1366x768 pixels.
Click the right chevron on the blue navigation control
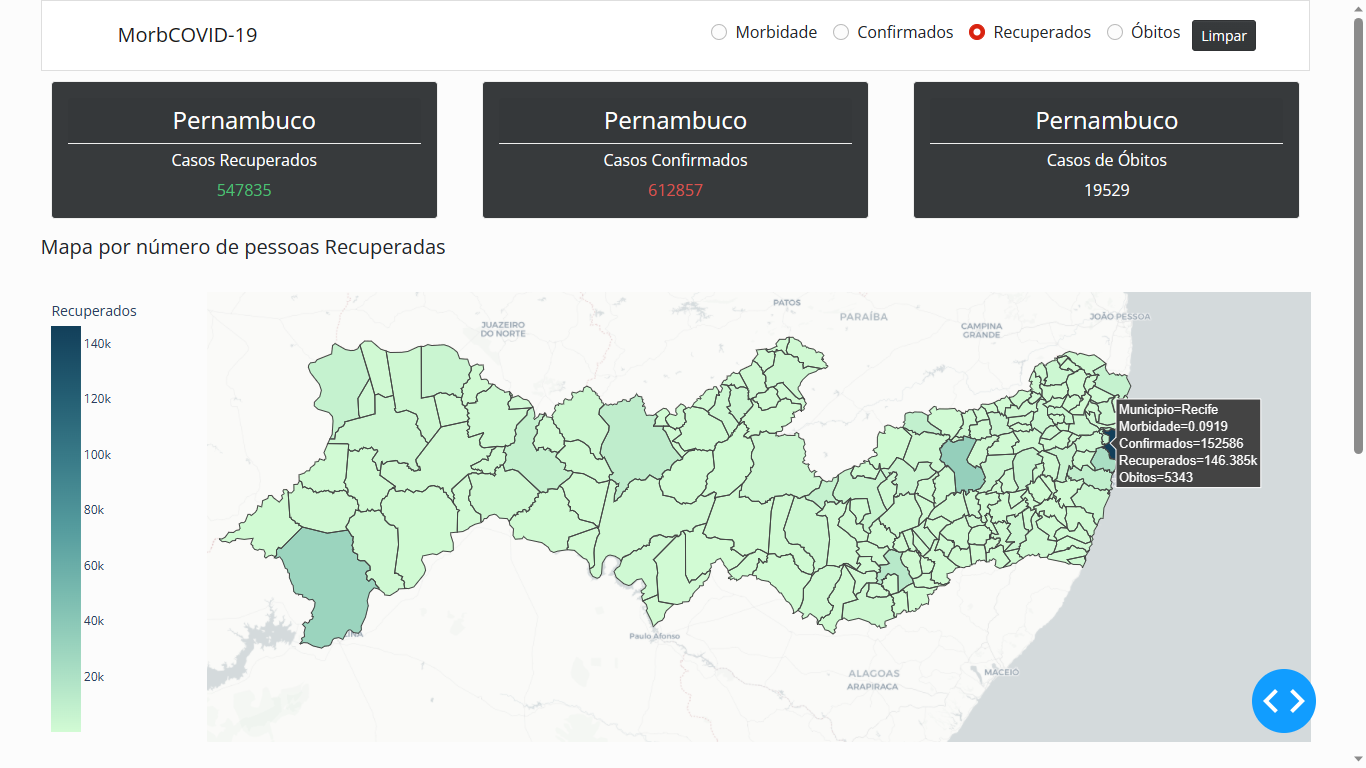point(1295,701)
